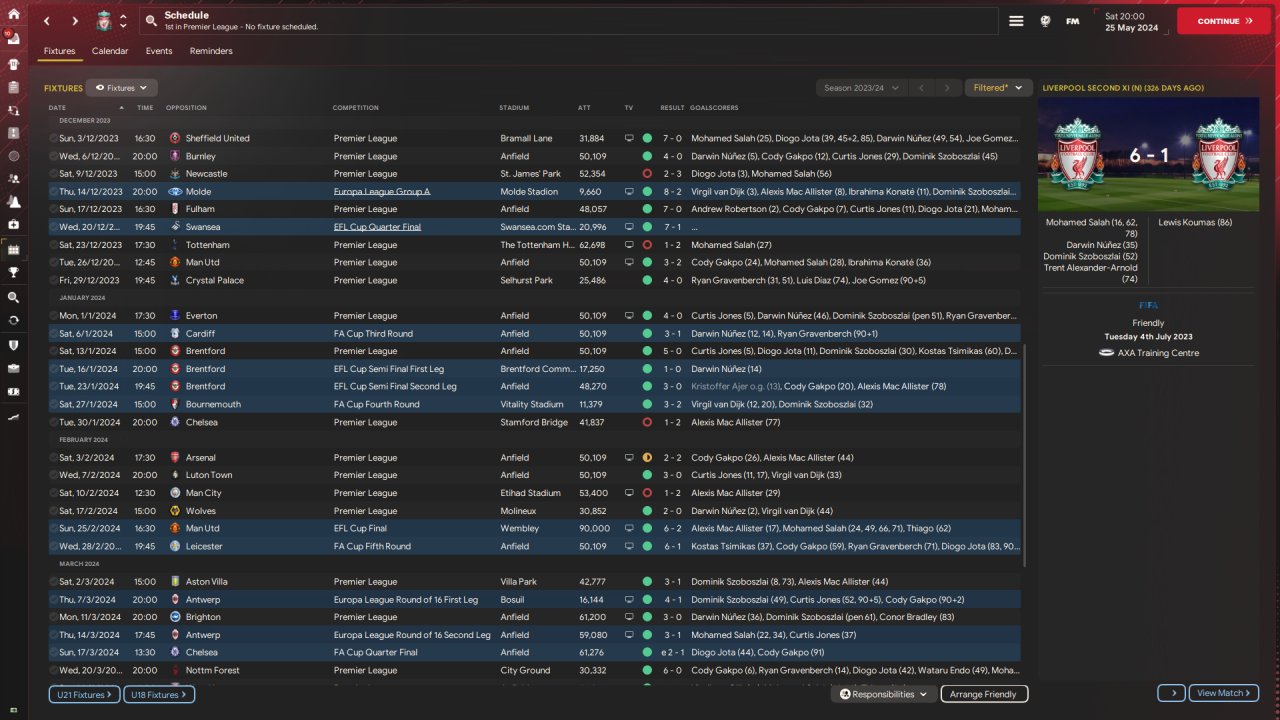Viewport: 1280px width, 720px height.
Task: Tick the Luton Town row check circle
Action: click(54, 475)
